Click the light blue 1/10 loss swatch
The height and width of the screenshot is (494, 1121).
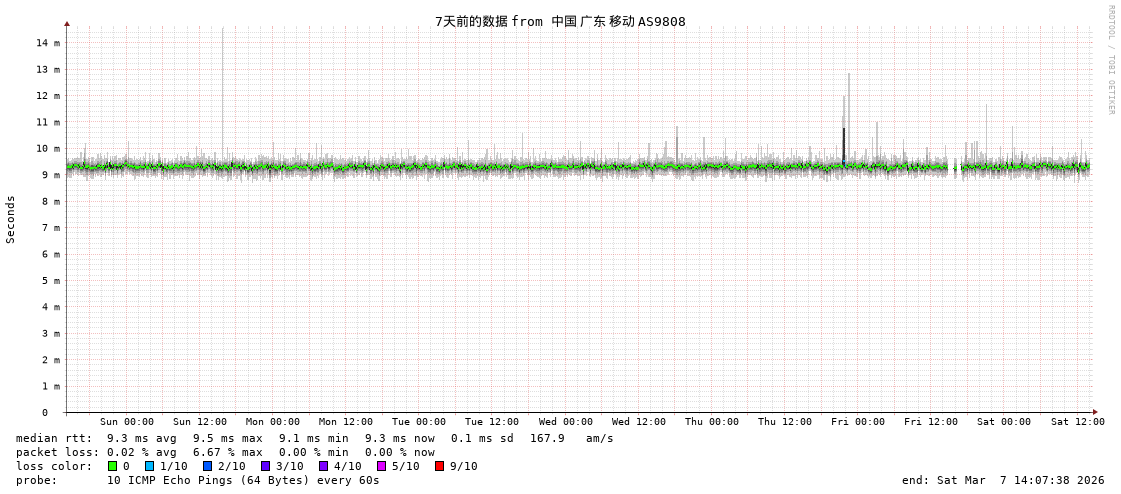pyautogui.click(x=149, y=466)
